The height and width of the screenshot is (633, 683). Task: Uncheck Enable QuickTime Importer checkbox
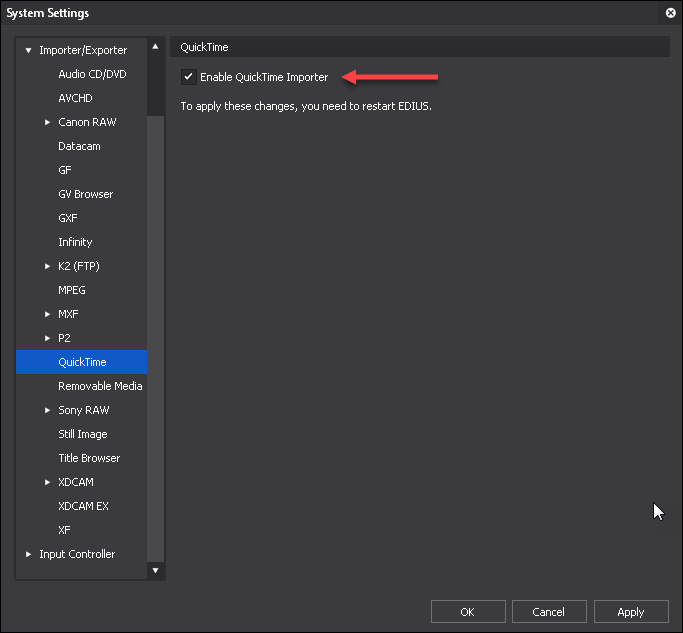point(188,77)
